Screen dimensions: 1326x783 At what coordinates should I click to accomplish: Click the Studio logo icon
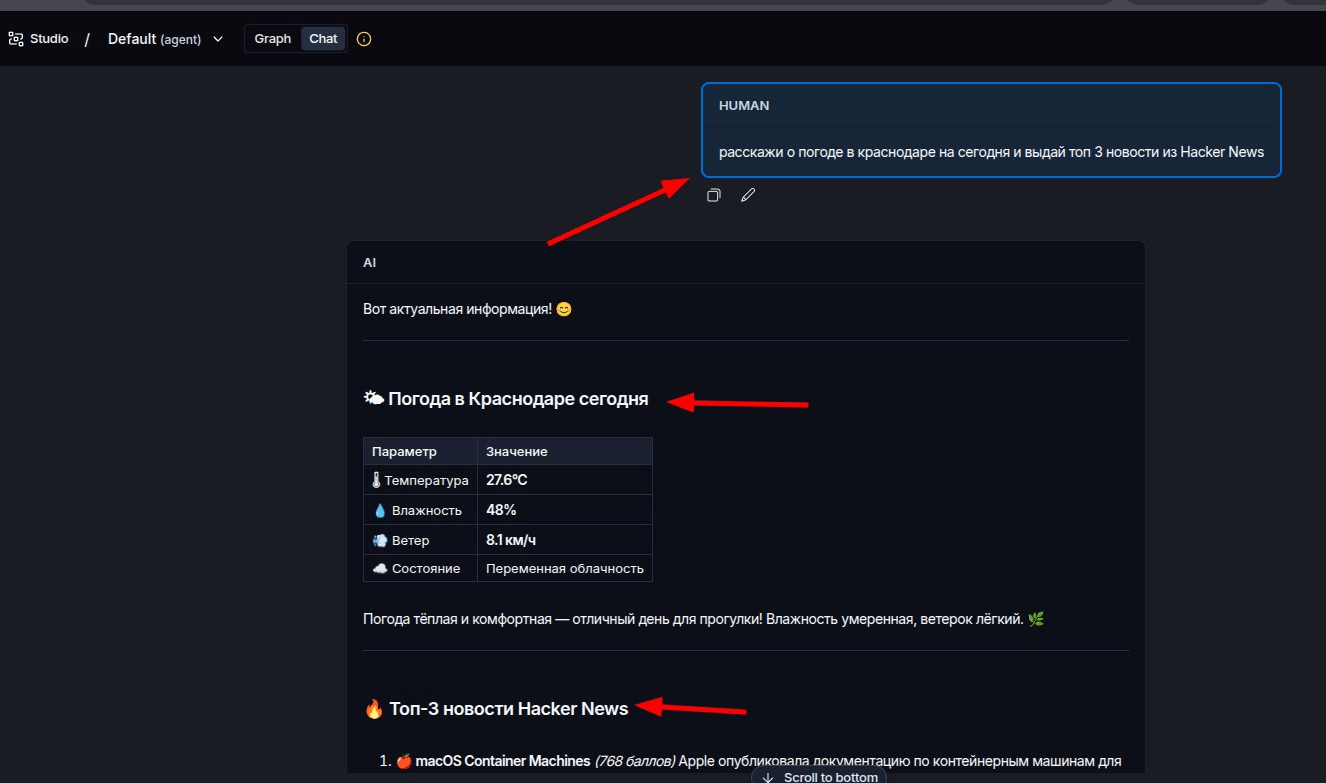pyautogui.click(x=16, y=39)
